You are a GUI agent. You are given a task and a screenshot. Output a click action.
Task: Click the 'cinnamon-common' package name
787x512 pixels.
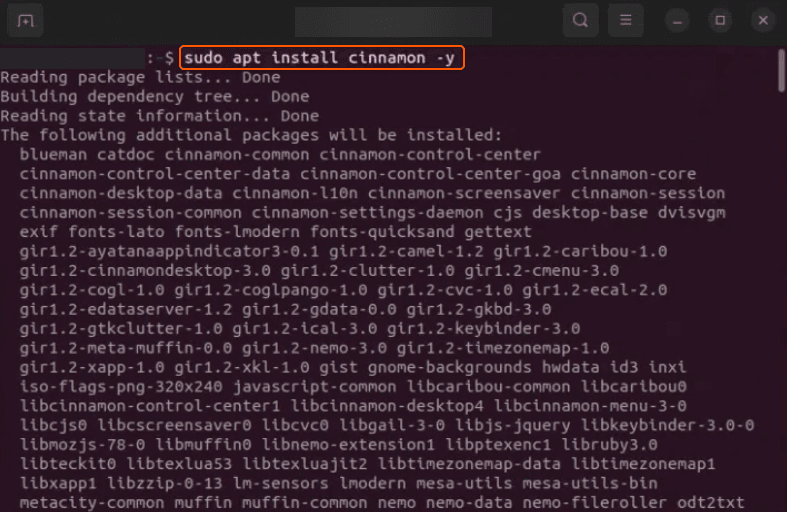237,155
